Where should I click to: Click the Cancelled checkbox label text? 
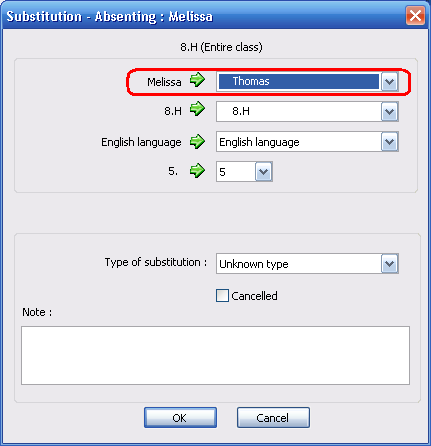click(254, 296)
